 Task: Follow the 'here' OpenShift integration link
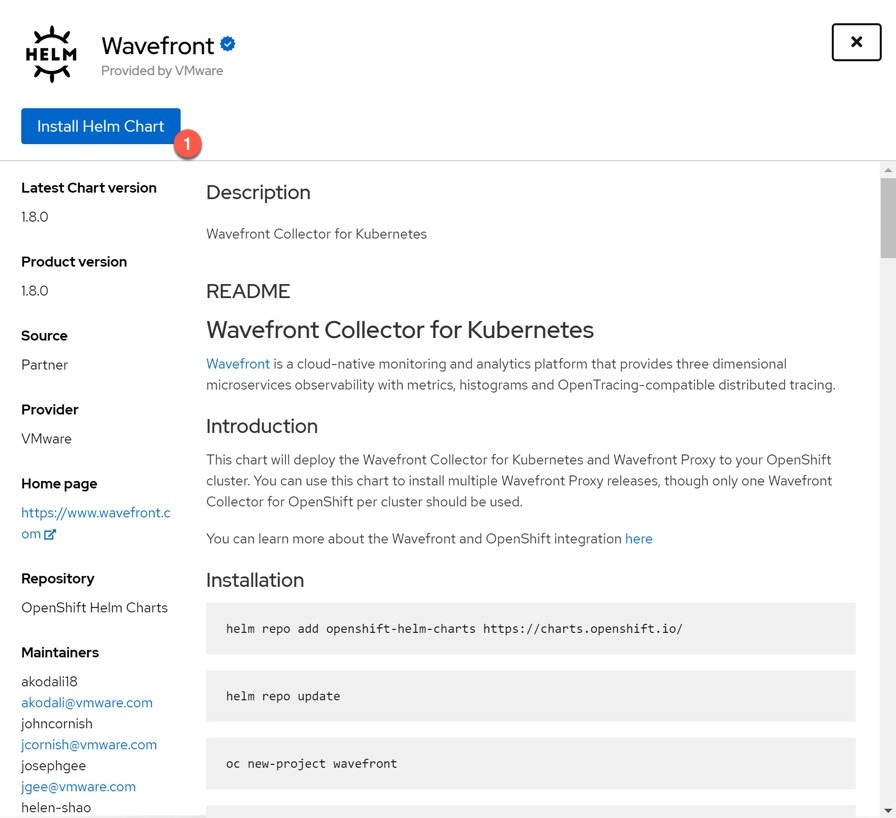pyautogui.click(x=638, y=539)
